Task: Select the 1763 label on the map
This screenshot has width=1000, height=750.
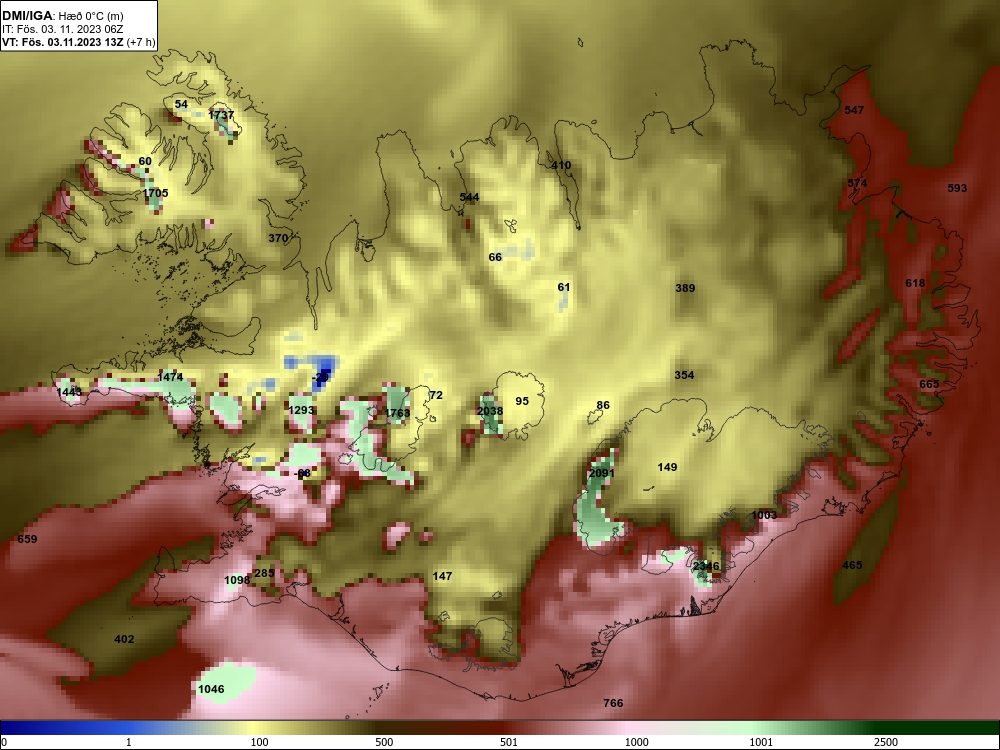Action: tap(397, 413)
